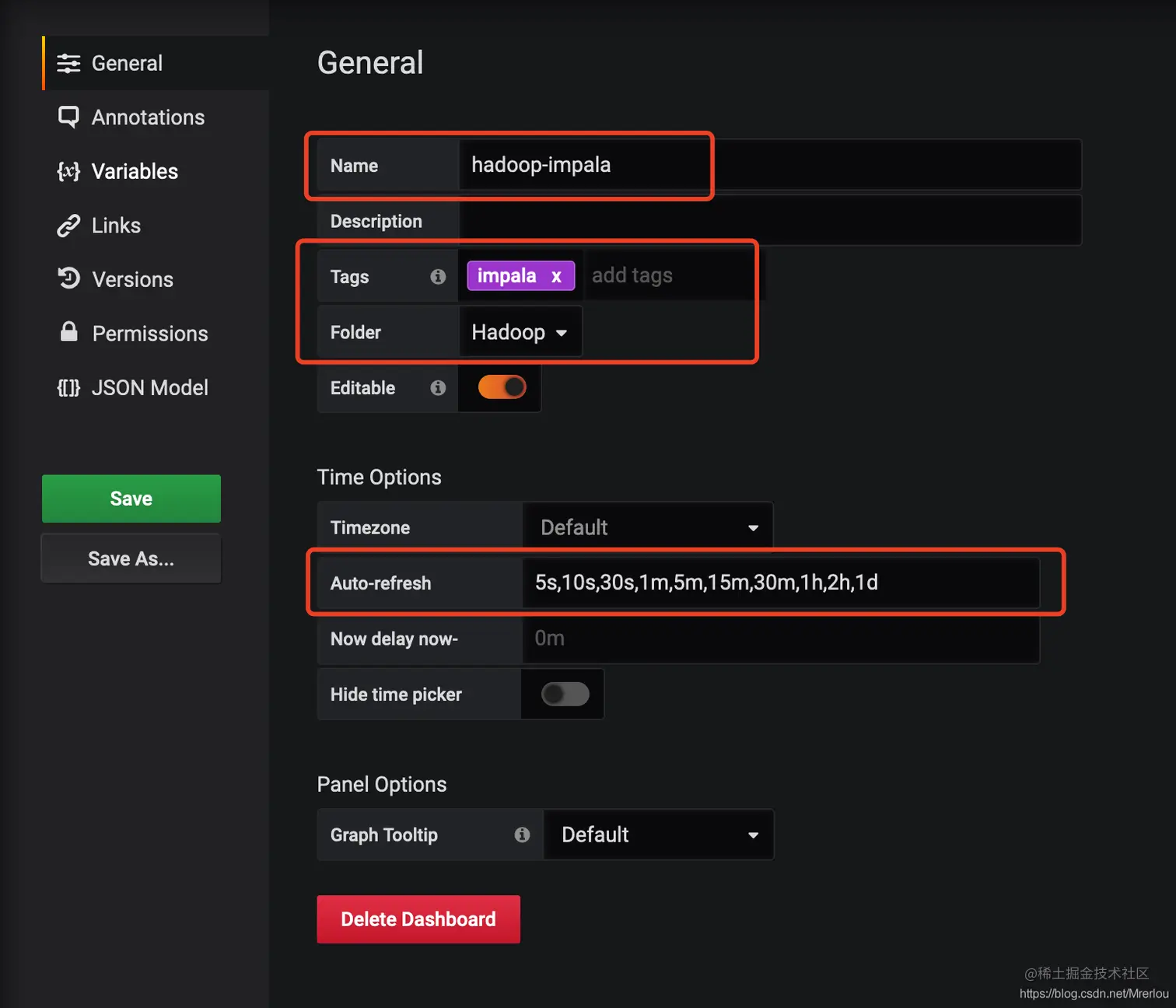Viewport: 1176px width, 1008px height.
Task: Click the Versions history icon
Action: click(x=68, y=278)
